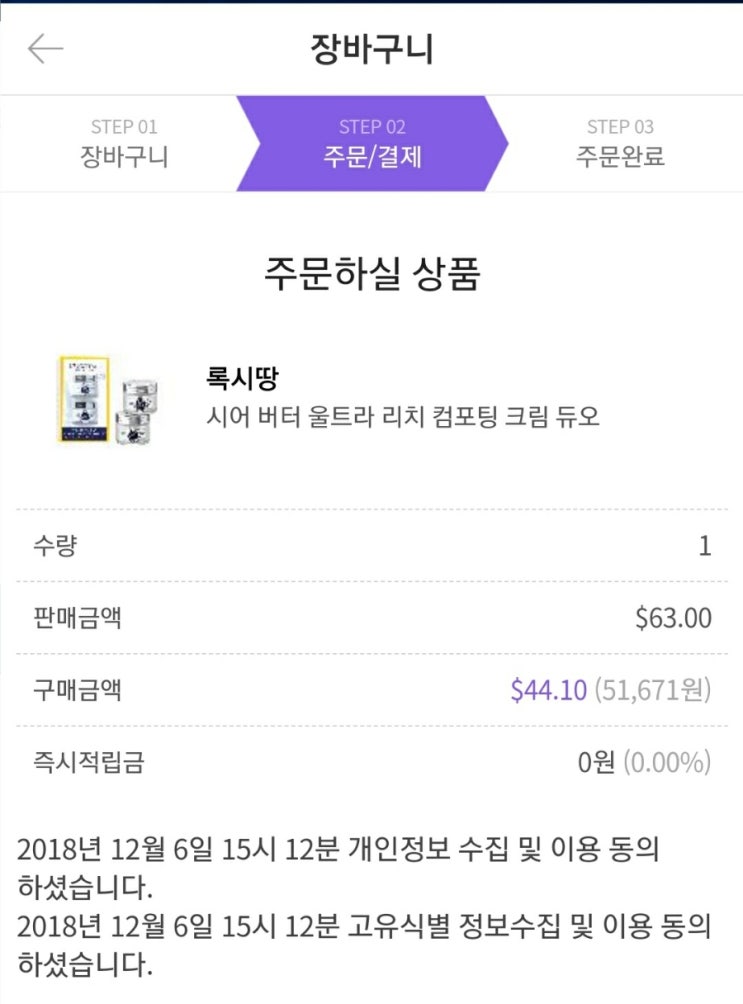Screen dimensions: 743x1004
Task: Click the 장바구니 page title
Action: coord(371,49)
